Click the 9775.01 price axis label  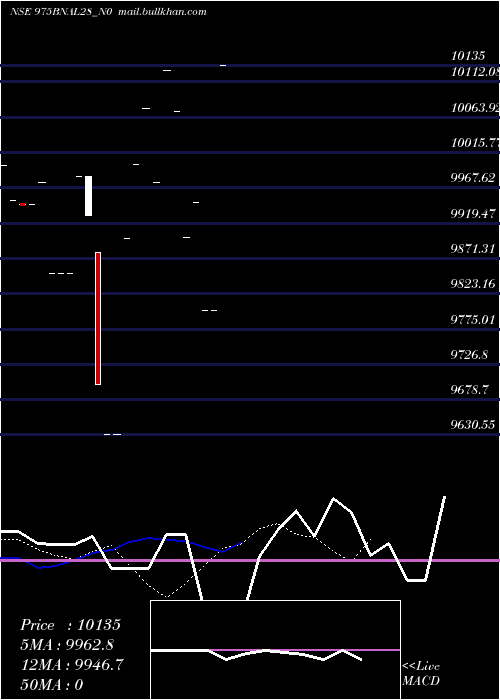point(473,320)
